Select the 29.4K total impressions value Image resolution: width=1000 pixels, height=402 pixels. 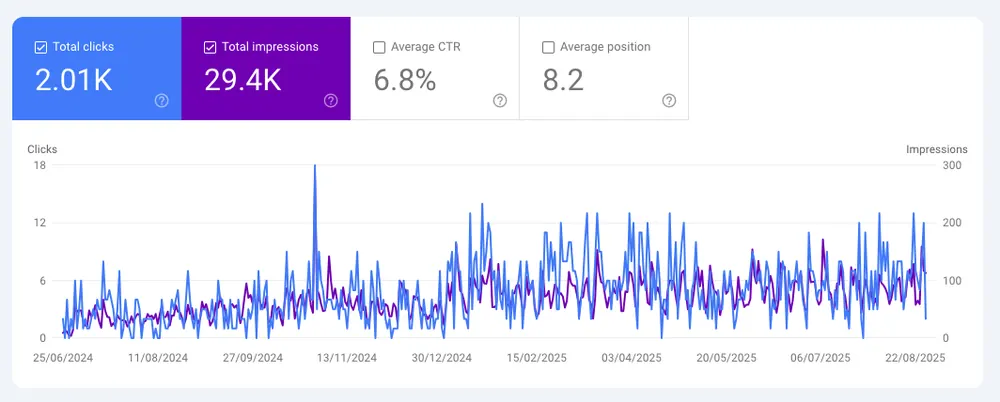coord(242,80)
